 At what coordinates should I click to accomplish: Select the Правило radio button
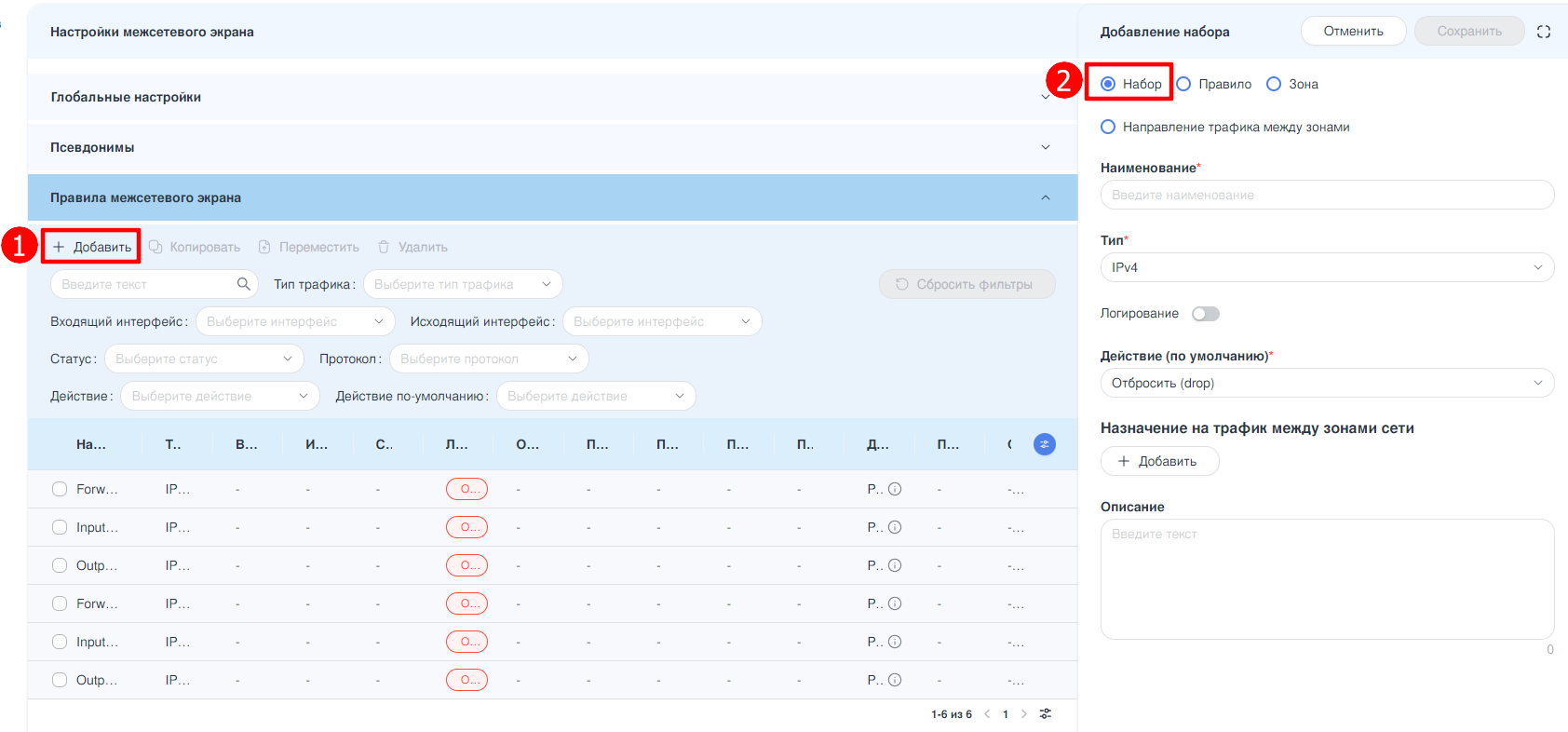point(1184,84)
